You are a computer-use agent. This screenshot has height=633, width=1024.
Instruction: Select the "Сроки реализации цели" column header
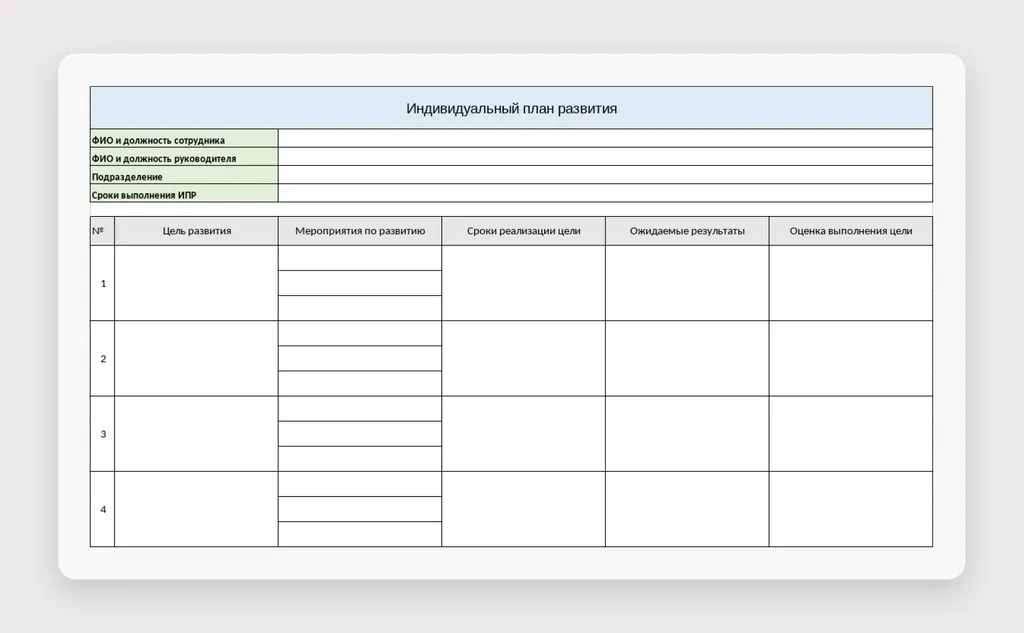coord(524,231)
